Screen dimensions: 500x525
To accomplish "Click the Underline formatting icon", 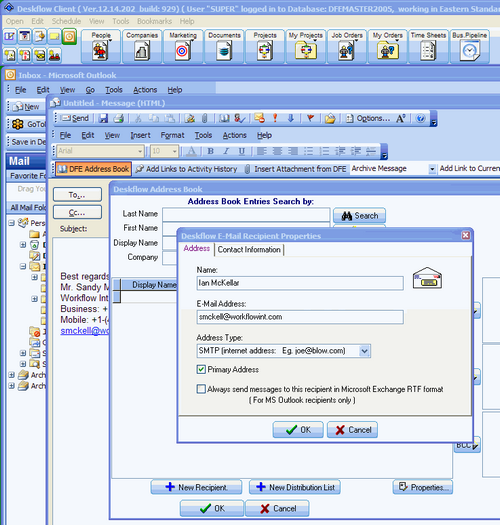I will 241,151.
